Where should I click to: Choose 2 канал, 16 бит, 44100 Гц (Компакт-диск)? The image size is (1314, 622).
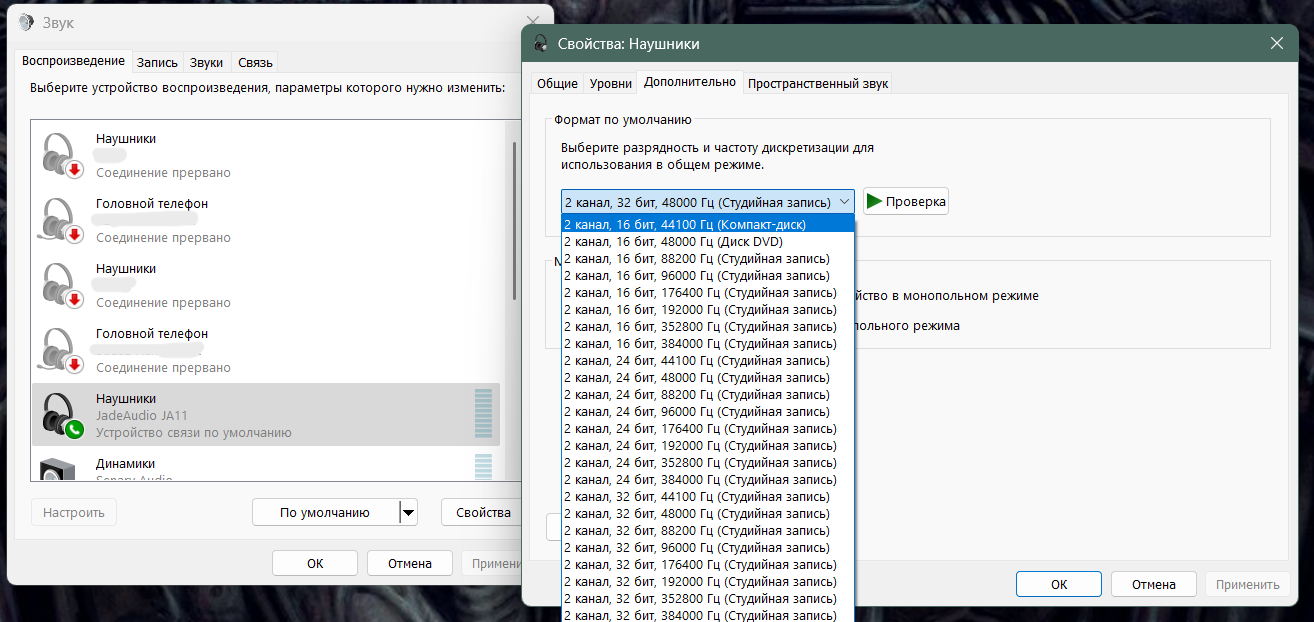tap(685, 225)
